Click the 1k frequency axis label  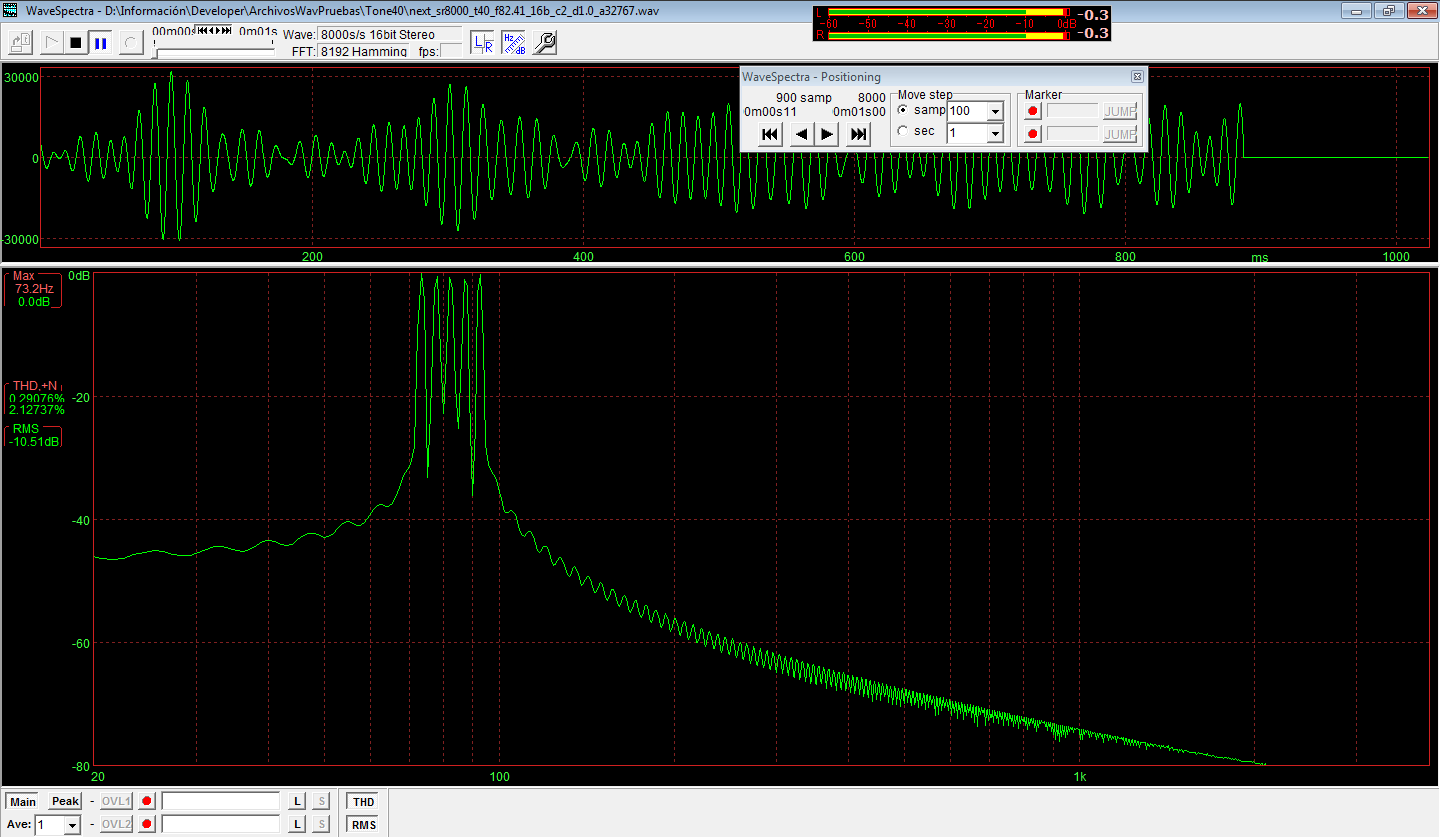coord(1079,777)
